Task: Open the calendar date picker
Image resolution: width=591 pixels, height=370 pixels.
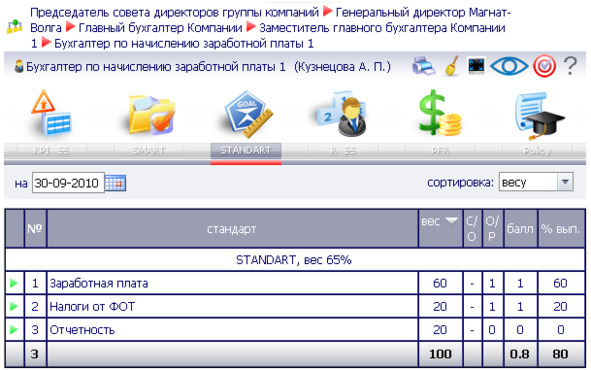Action: [x=115, y=183]
